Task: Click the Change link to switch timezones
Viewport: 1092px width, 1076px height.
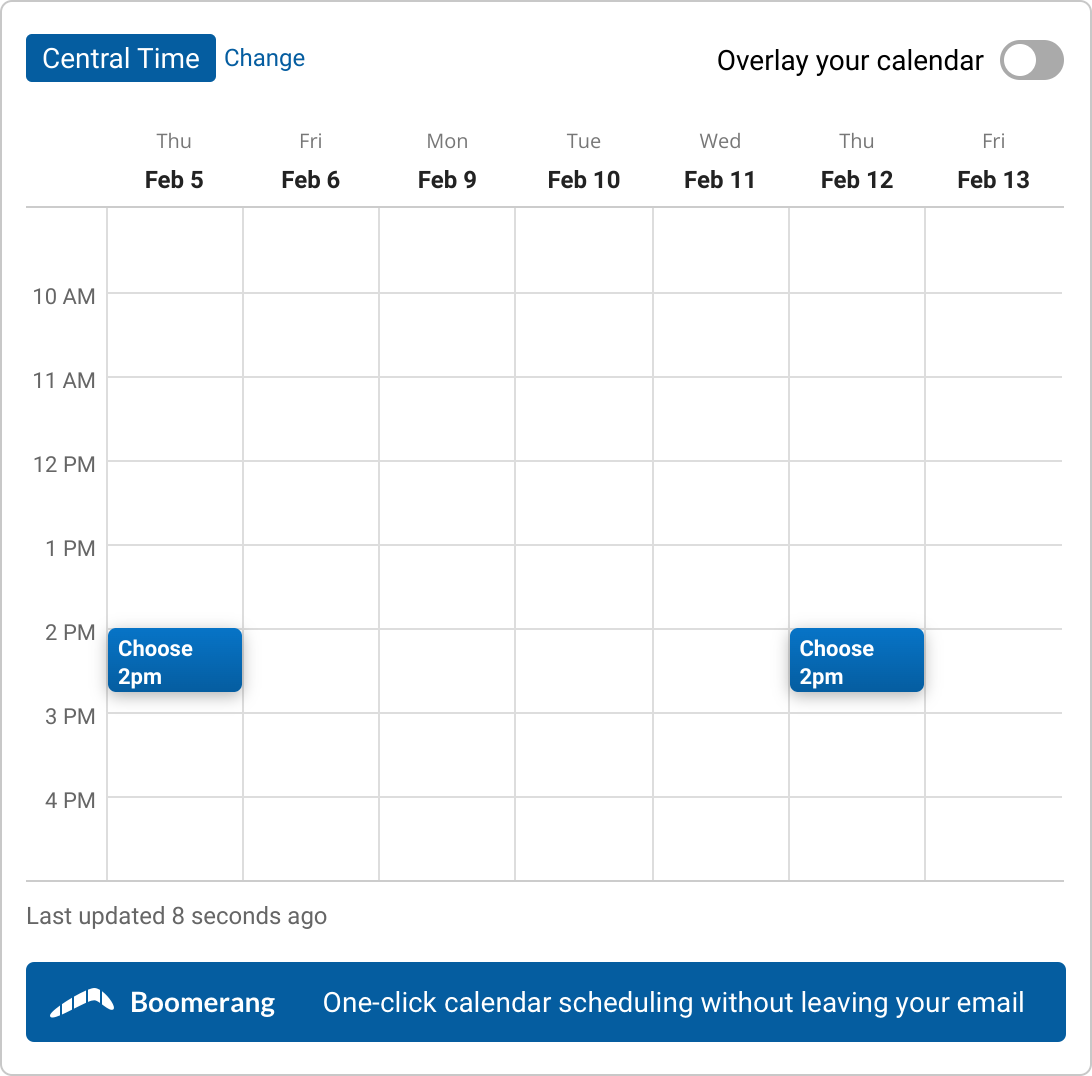Action: point(264,58)
